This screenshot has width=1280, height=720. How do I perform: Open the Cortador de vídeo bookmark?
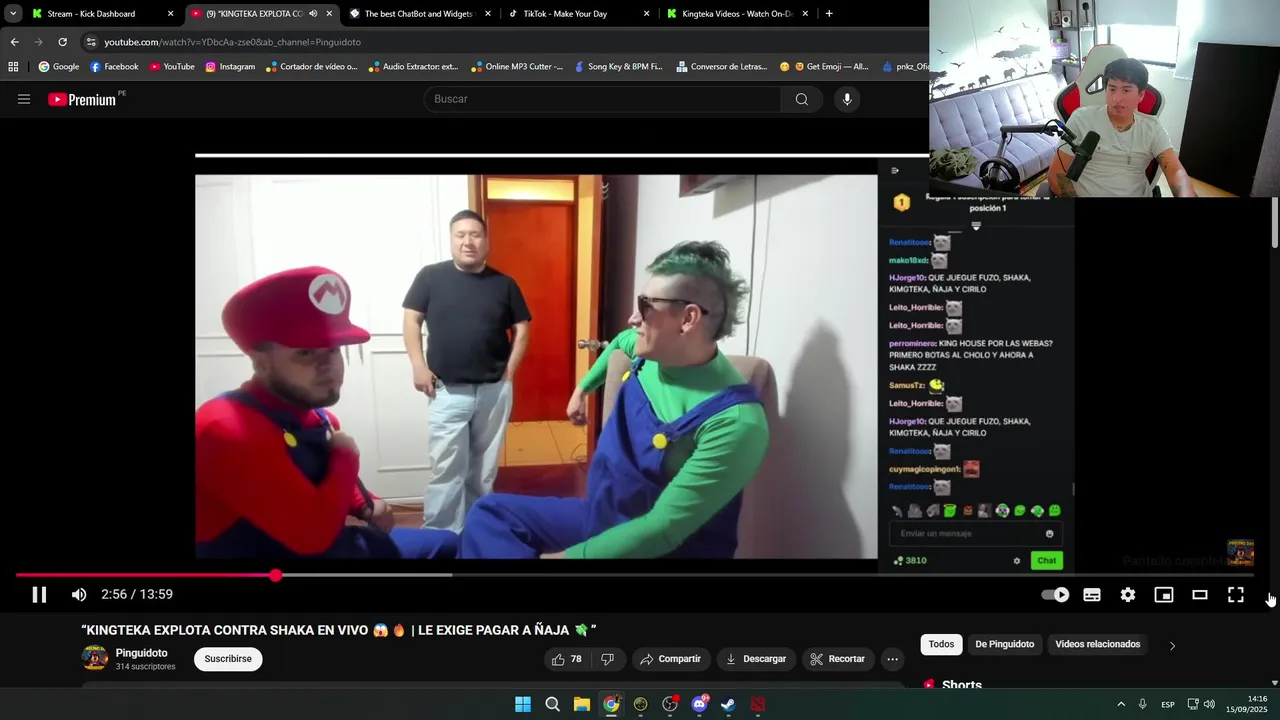tap(311, 67)
